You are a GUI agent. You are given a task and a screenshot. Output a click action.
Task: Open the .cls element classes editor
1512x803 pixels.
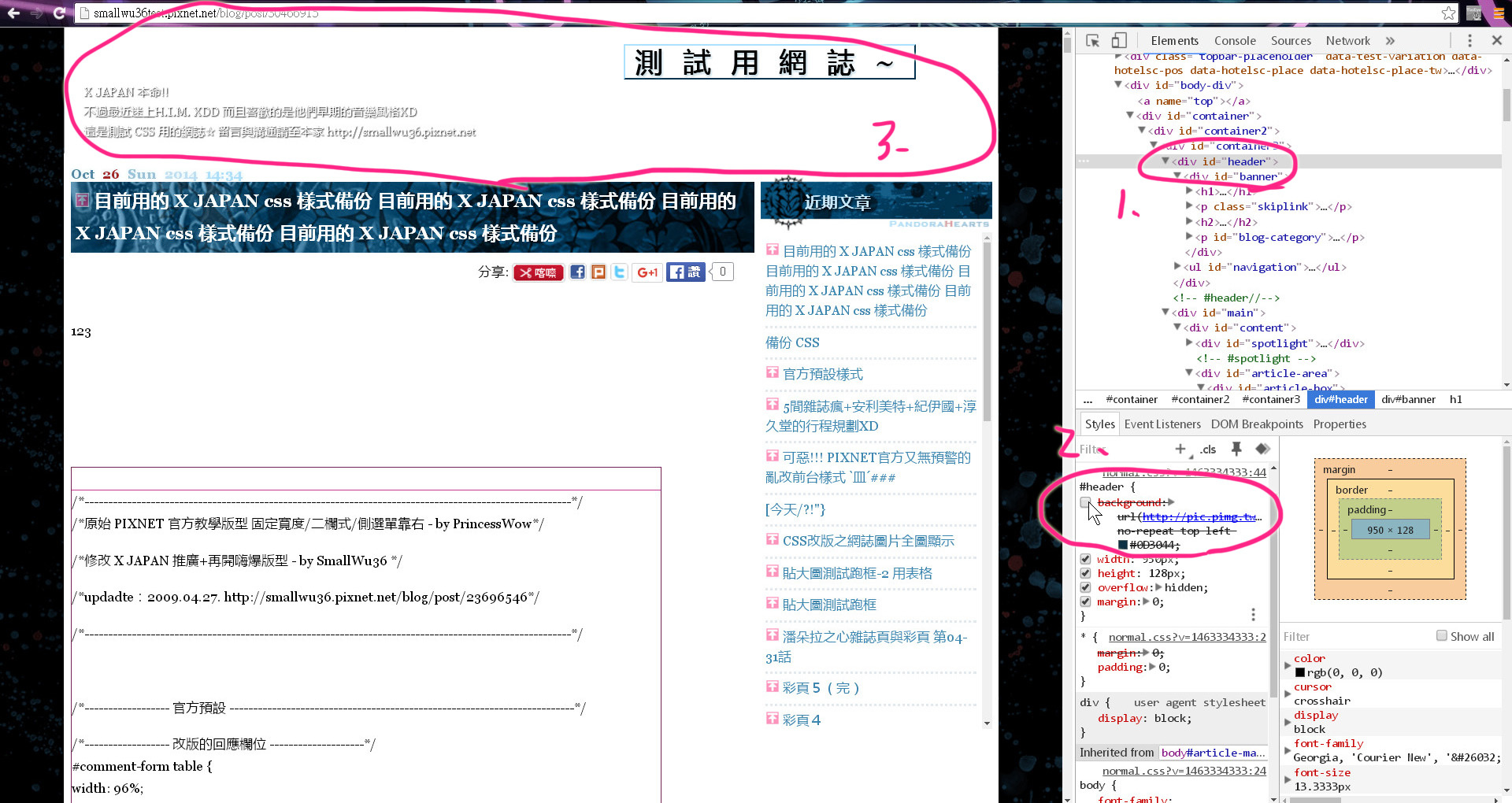(x=1207, y=450)
